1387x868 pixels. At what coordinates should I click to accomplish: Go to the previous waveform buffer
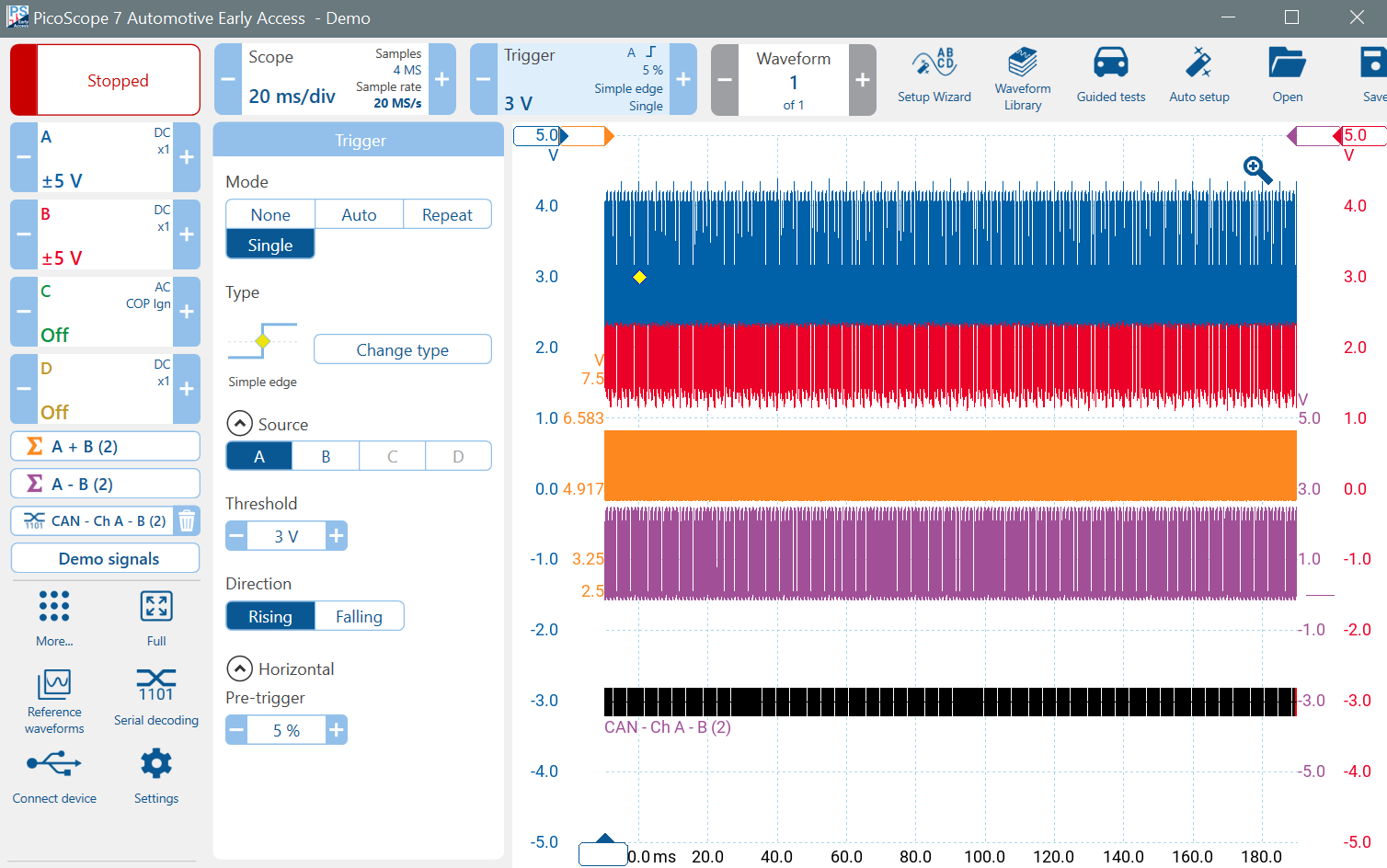tap(725, 80)
